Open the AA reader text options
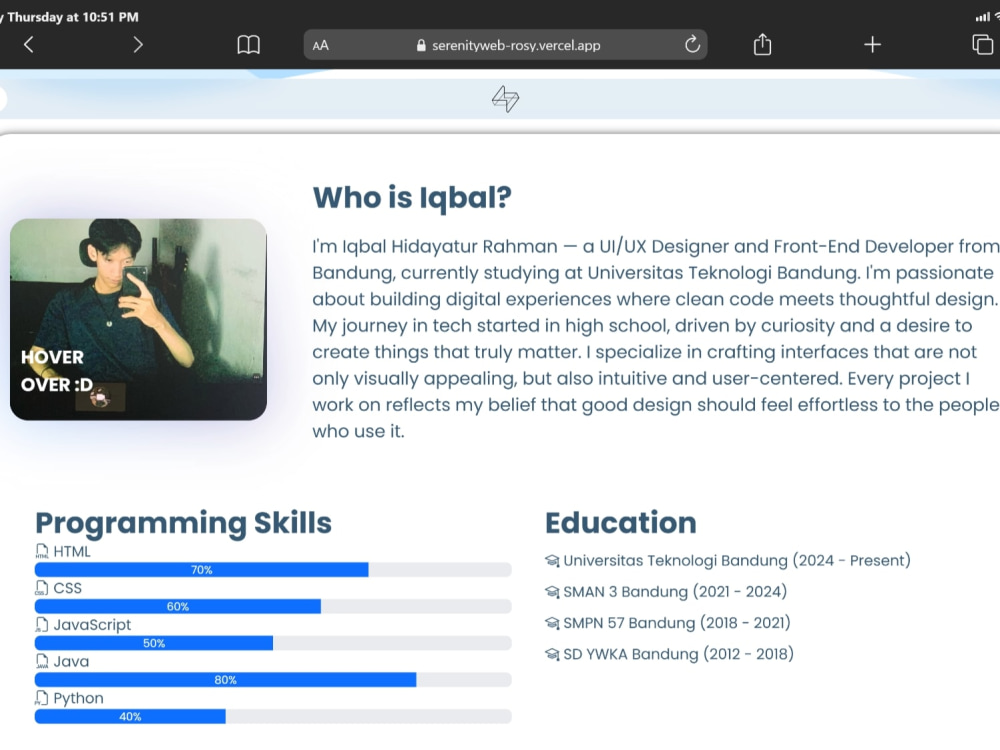Image resolution: width=1000 pixels, height=750 pixels. pos(320,45)
